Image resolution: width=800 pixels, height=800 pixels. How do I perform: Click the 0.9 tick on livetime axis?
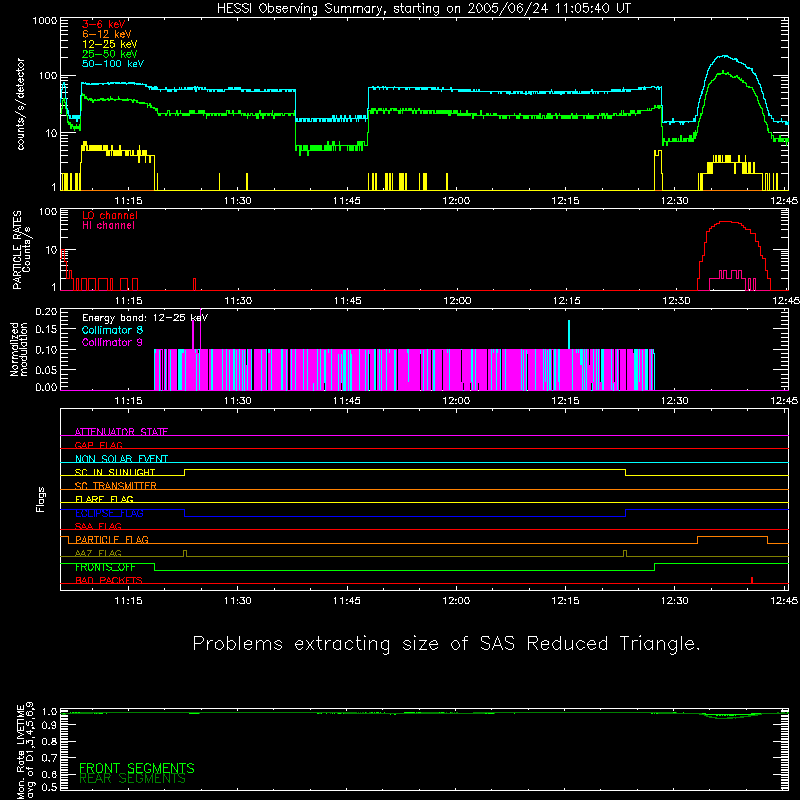49,725
